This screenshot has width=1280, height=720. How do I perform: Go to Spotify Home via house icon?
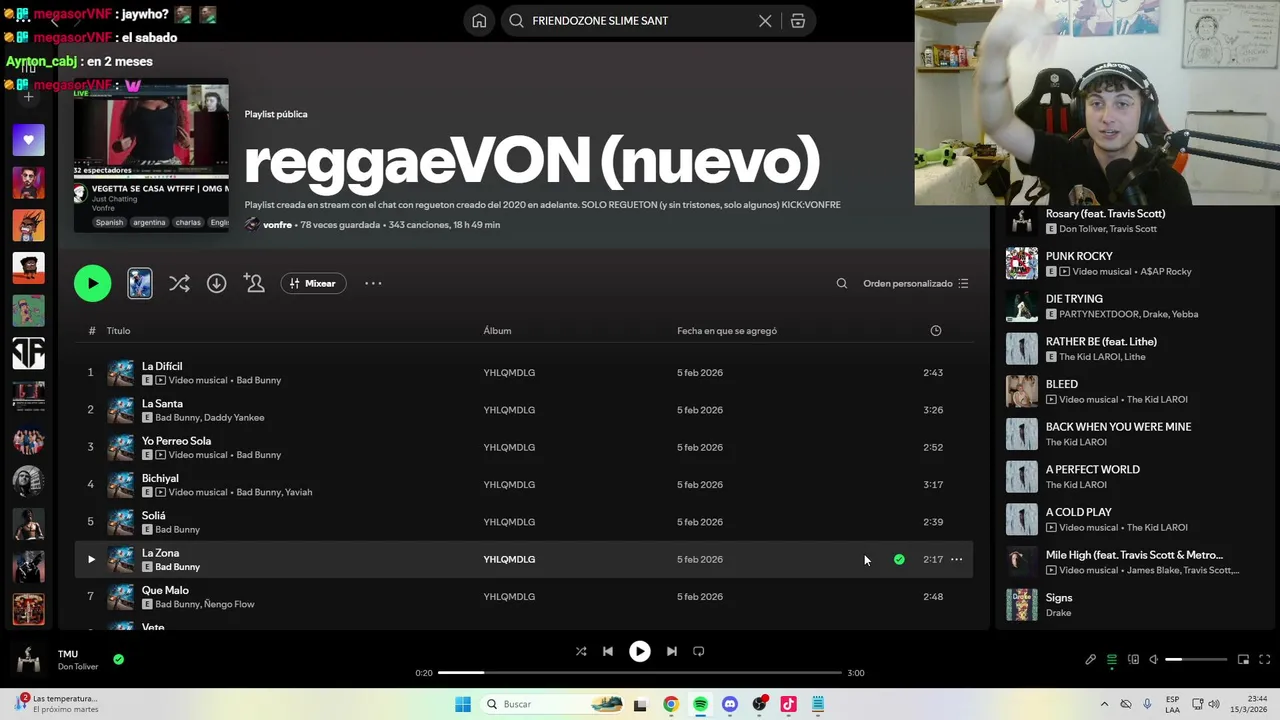point(479,21)
